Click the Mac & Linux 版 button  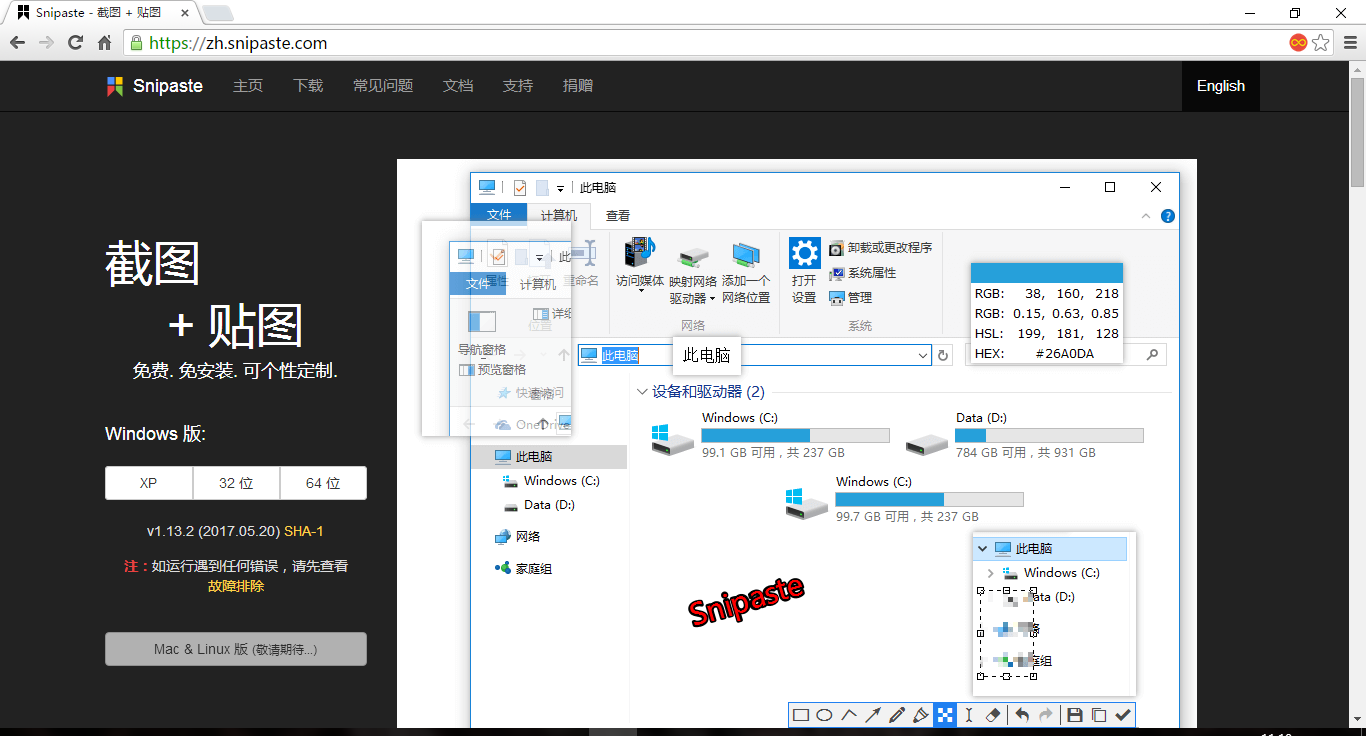pos(236,649)
